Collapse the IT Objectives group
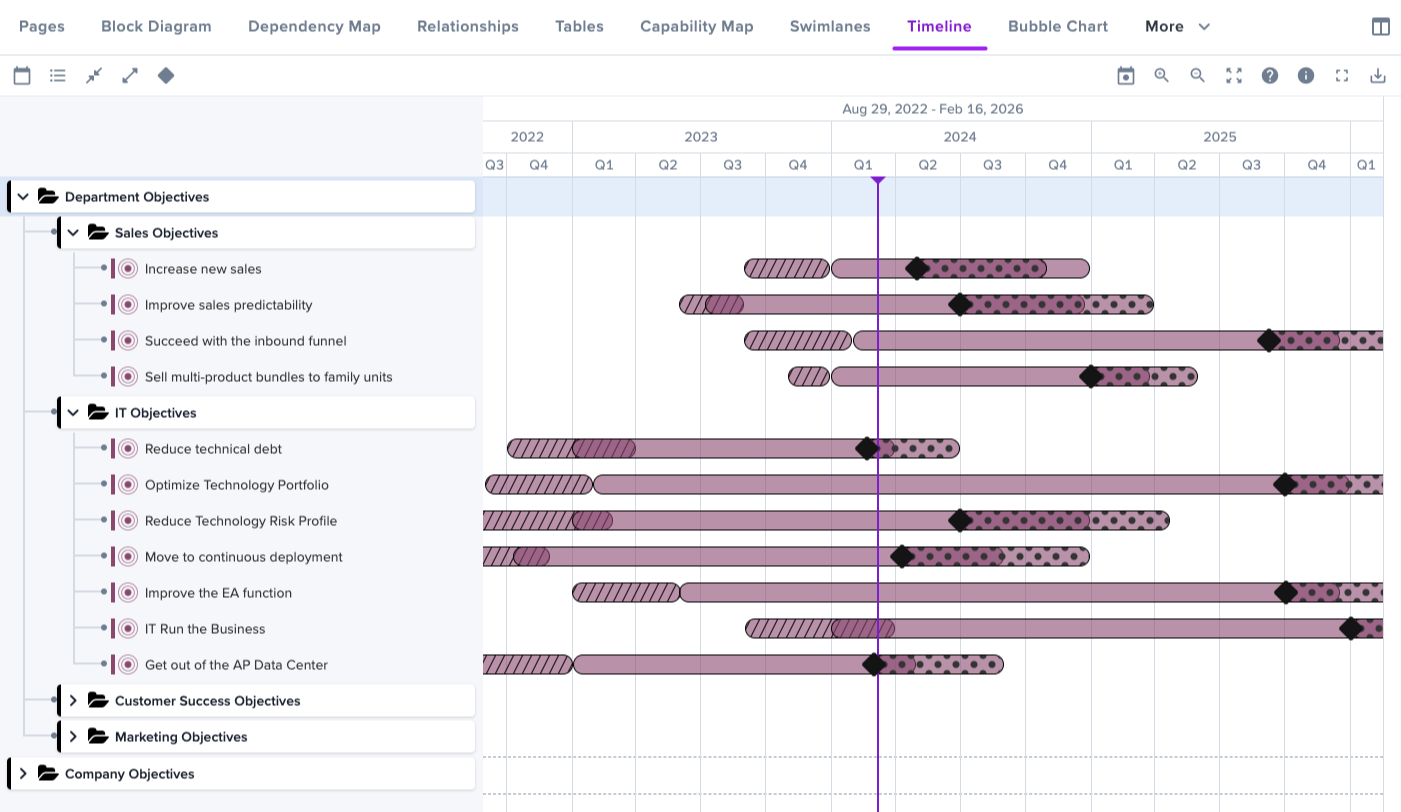1401x812 pixels. [73, 412]
